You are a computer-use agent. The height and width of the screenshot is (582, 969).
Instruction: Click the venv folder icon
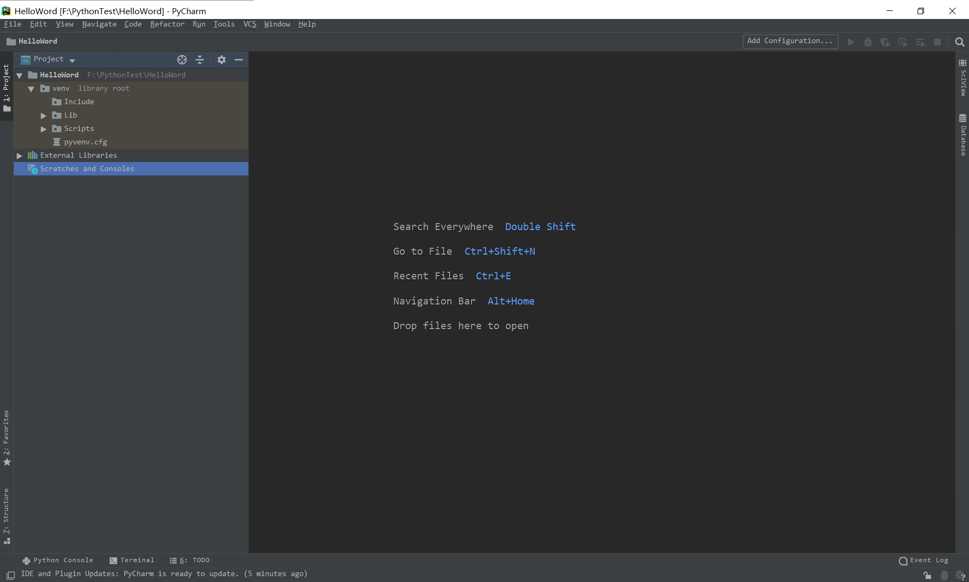(x=44, y=88)
